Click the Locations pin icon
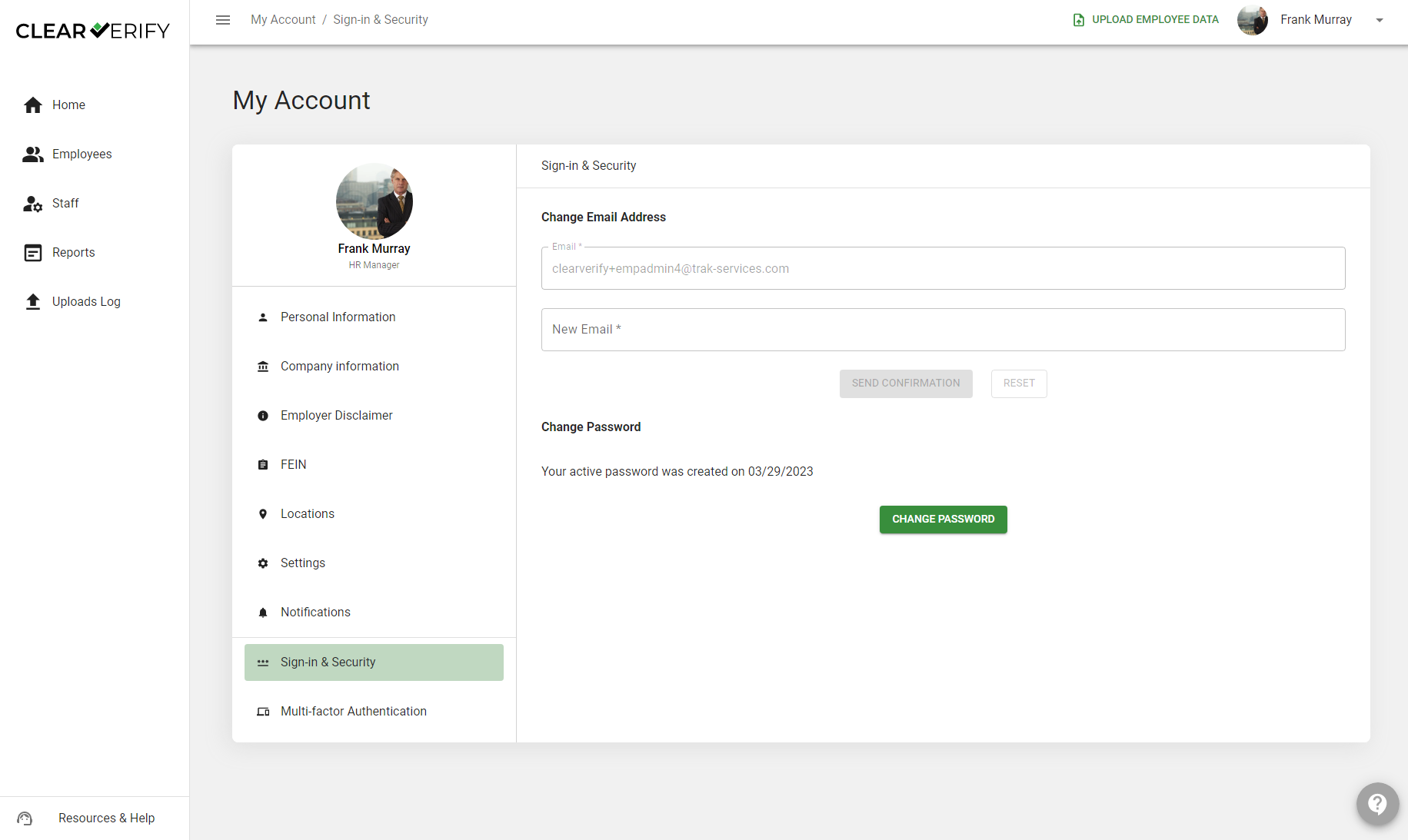Screen dimensions: 1408x840 pyautogui.click(x=263, y=514)
